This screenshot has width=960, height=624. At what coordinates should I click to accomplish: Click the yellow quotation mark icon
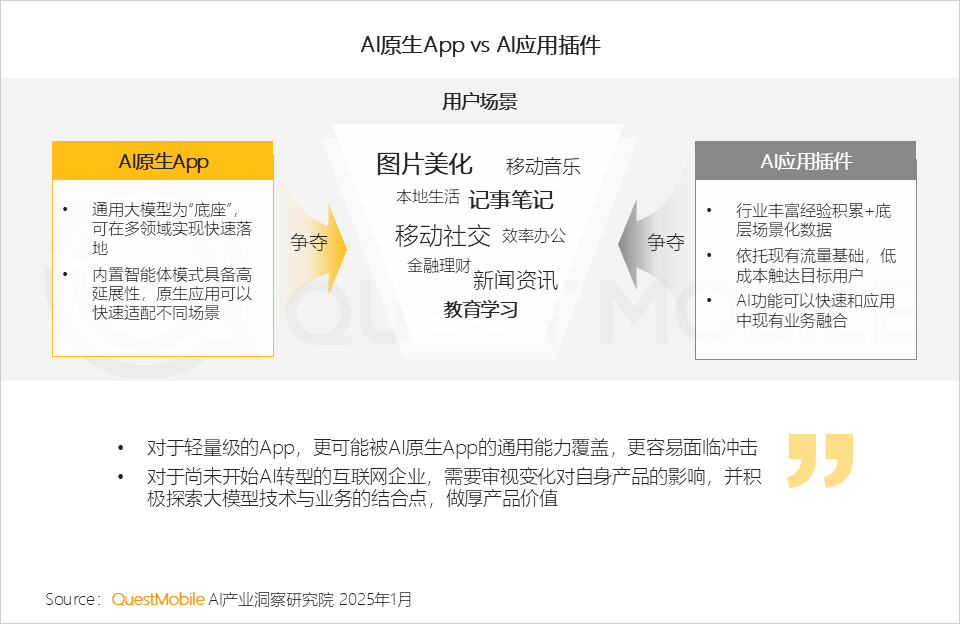pos(820,460)
